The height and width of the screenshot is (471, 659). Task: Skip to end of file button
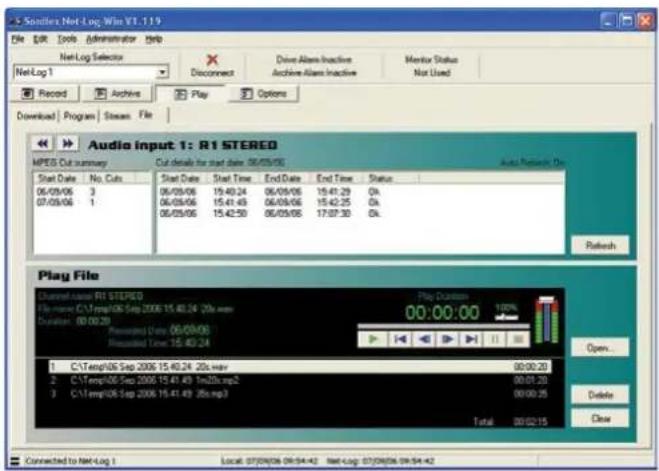click(x=471, y=339)
